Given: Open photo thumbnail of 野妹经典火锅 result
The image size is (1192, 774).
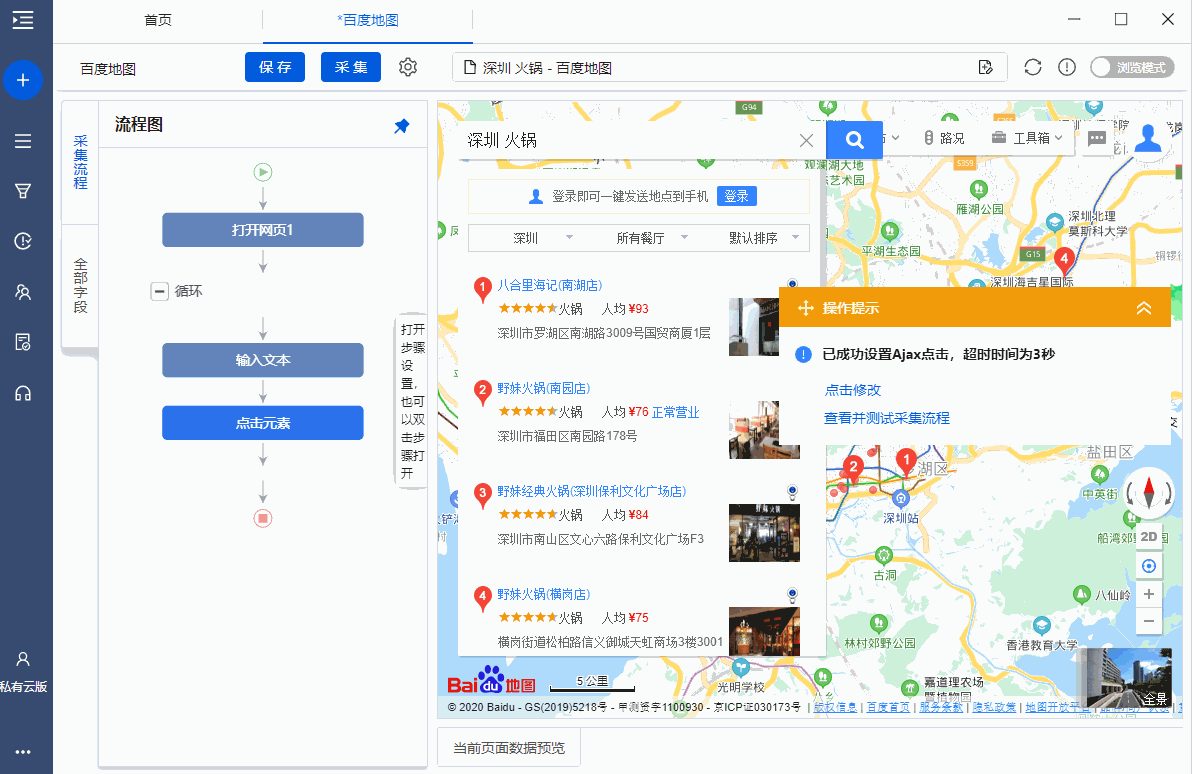Looking at the screenshot, I should [x=764, y=532].
